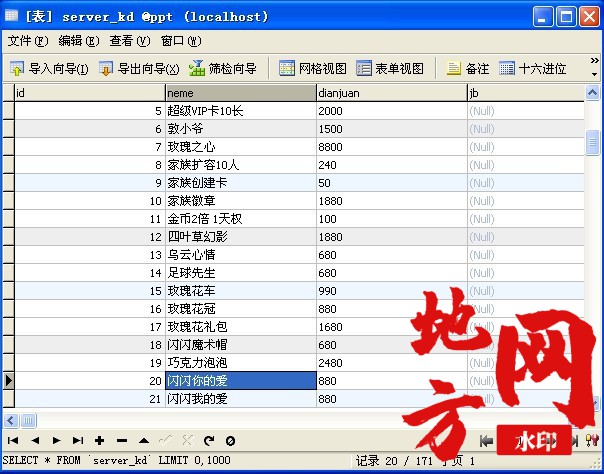Go to last record navigation icon
This screenshot has height=474, width=604.
tap(78, 441)
